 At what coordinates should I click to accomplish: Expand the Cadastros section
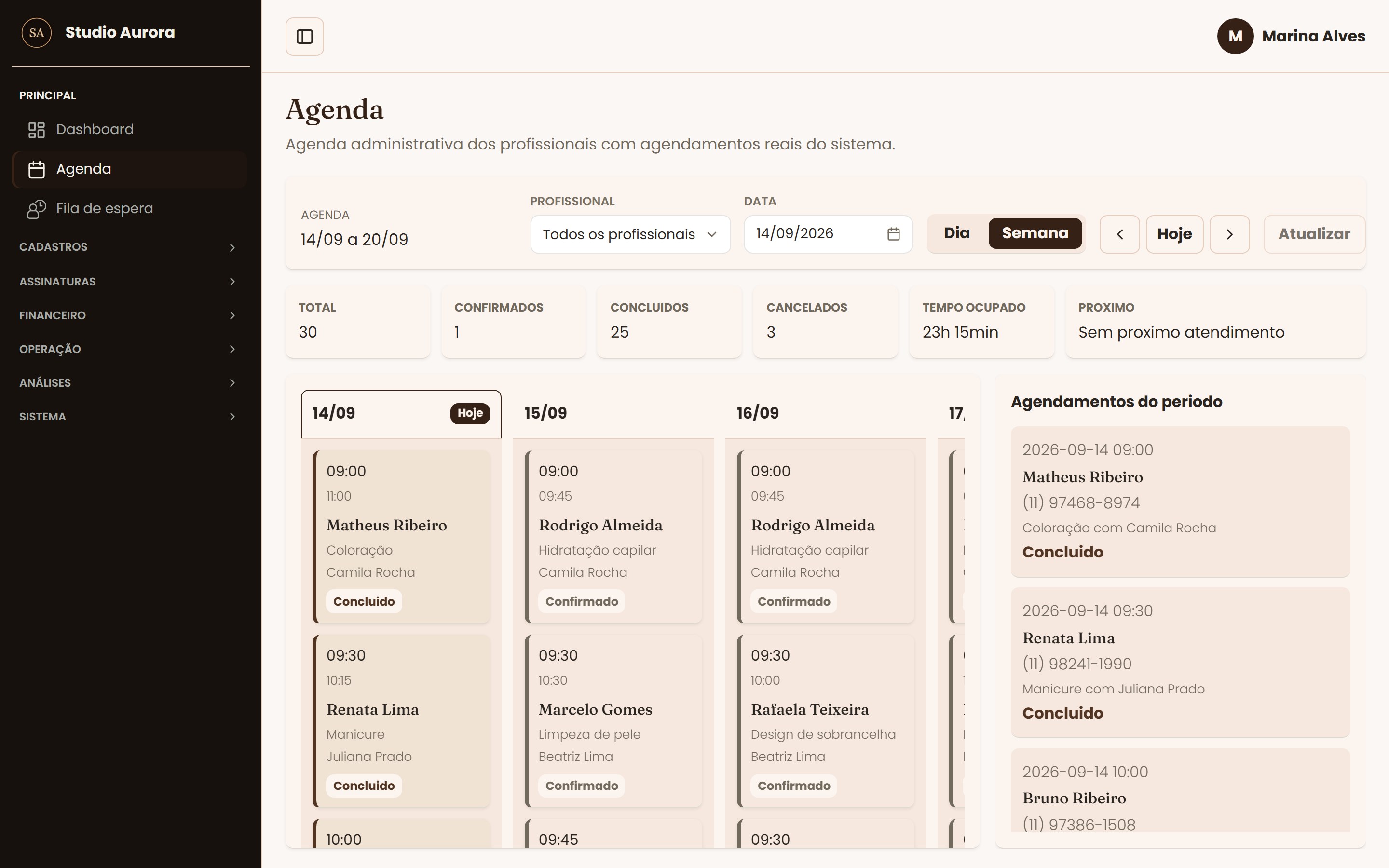tap(129, 247)
